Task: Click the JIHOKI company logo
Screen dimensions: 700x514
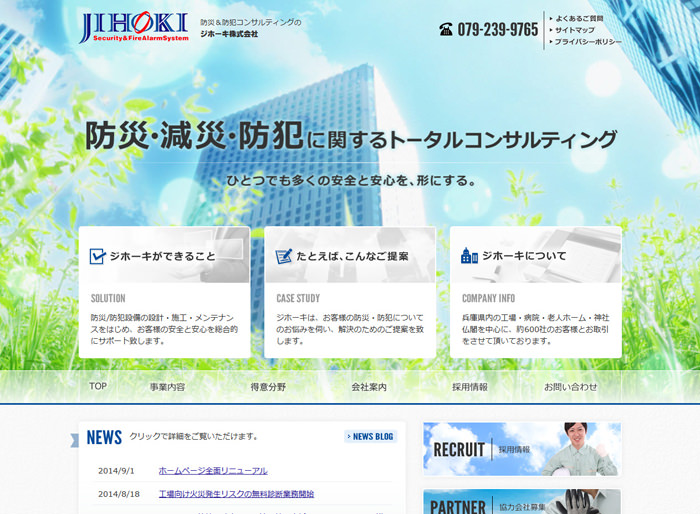Action: pyautogui.click(x=133, y=27)
